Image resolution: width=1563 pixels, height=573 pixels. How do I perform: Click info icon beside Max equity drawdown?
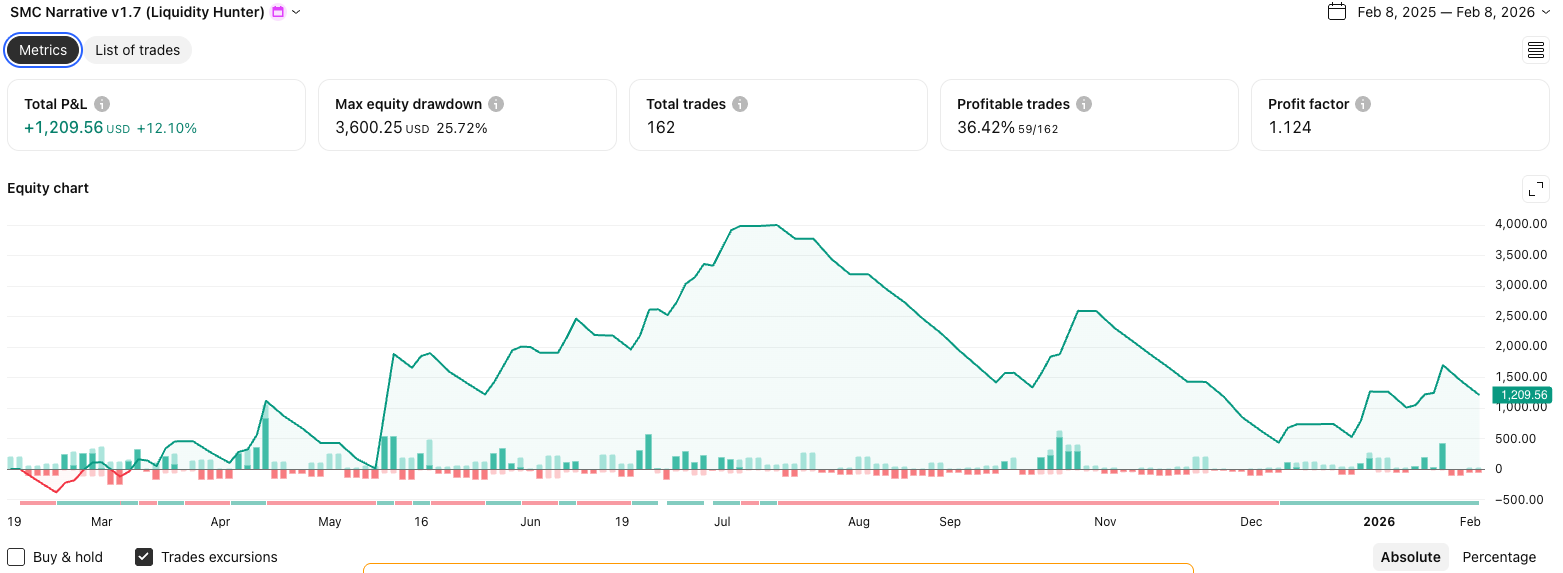(496, 104)
